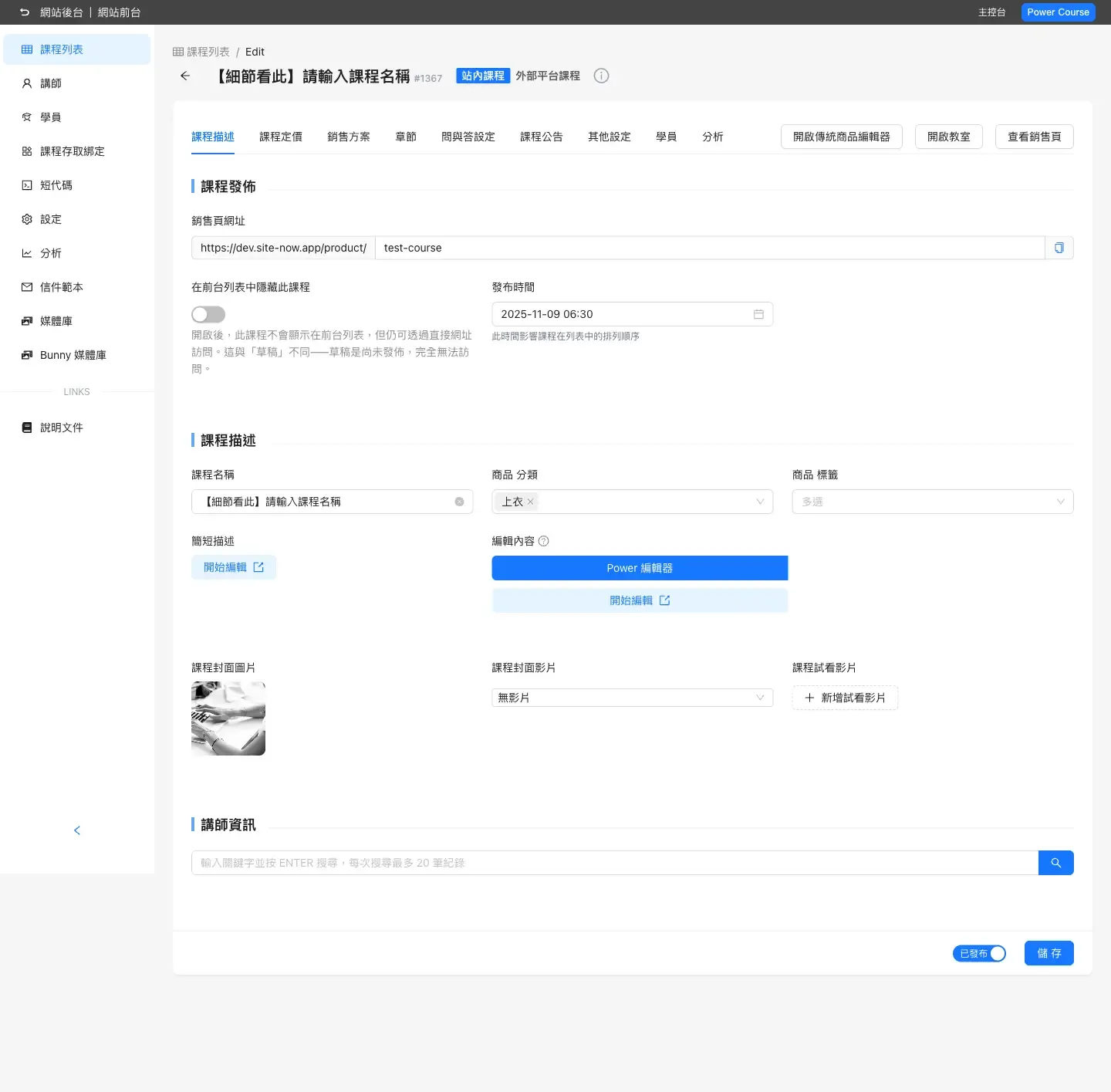1111x1092 pixels.
Task: Click the 新增試看影片 button
Action: 845,698
